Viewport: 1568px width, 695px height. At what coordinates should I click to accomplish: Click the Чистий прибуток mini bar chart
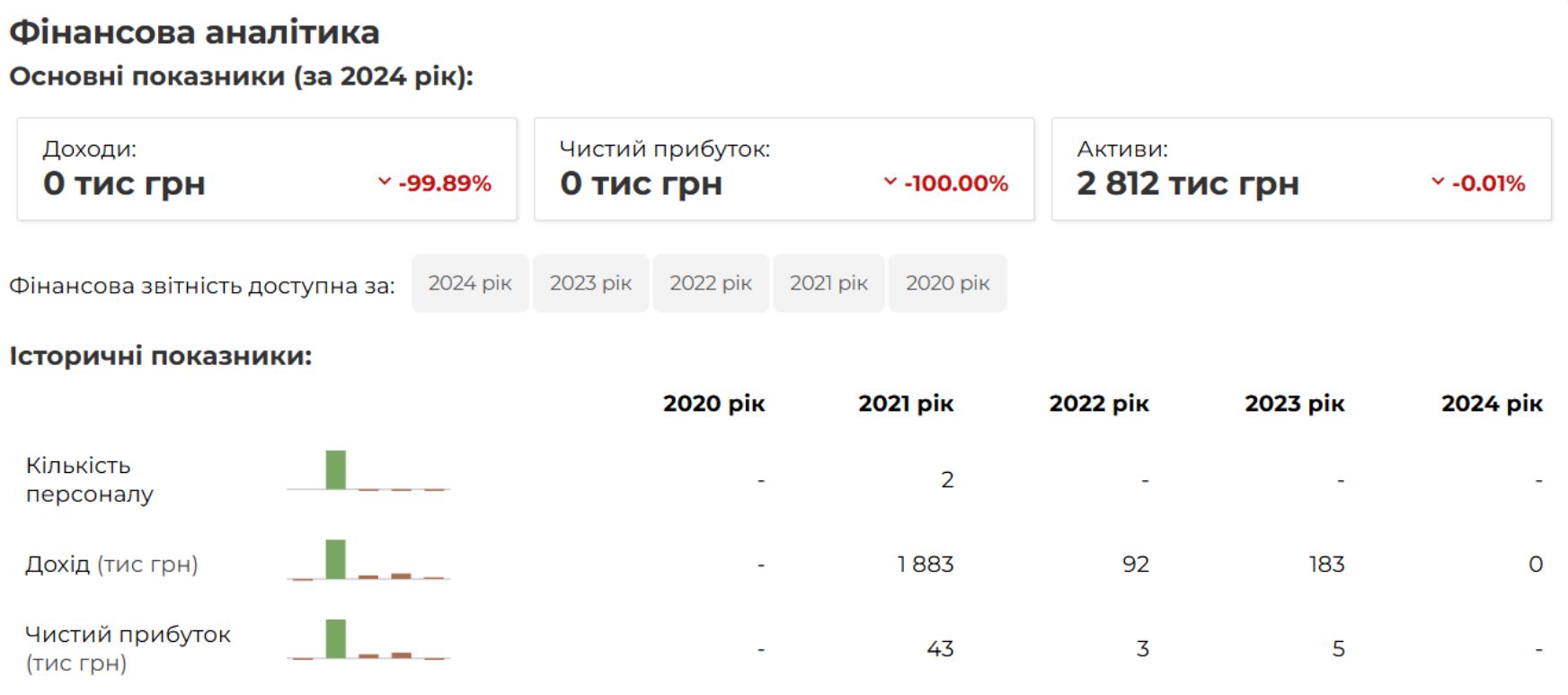[x=368, y=639]
